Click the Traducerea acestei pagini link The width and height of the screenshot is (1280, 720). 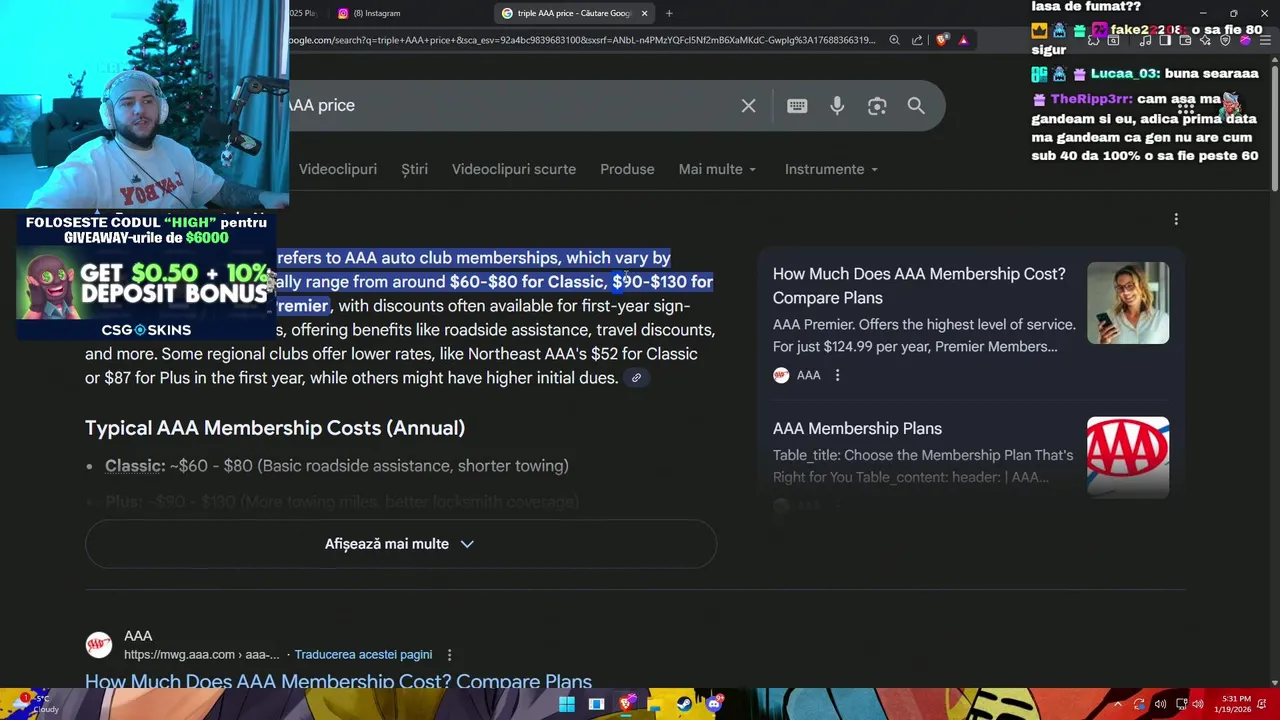[x=363, y=654]
